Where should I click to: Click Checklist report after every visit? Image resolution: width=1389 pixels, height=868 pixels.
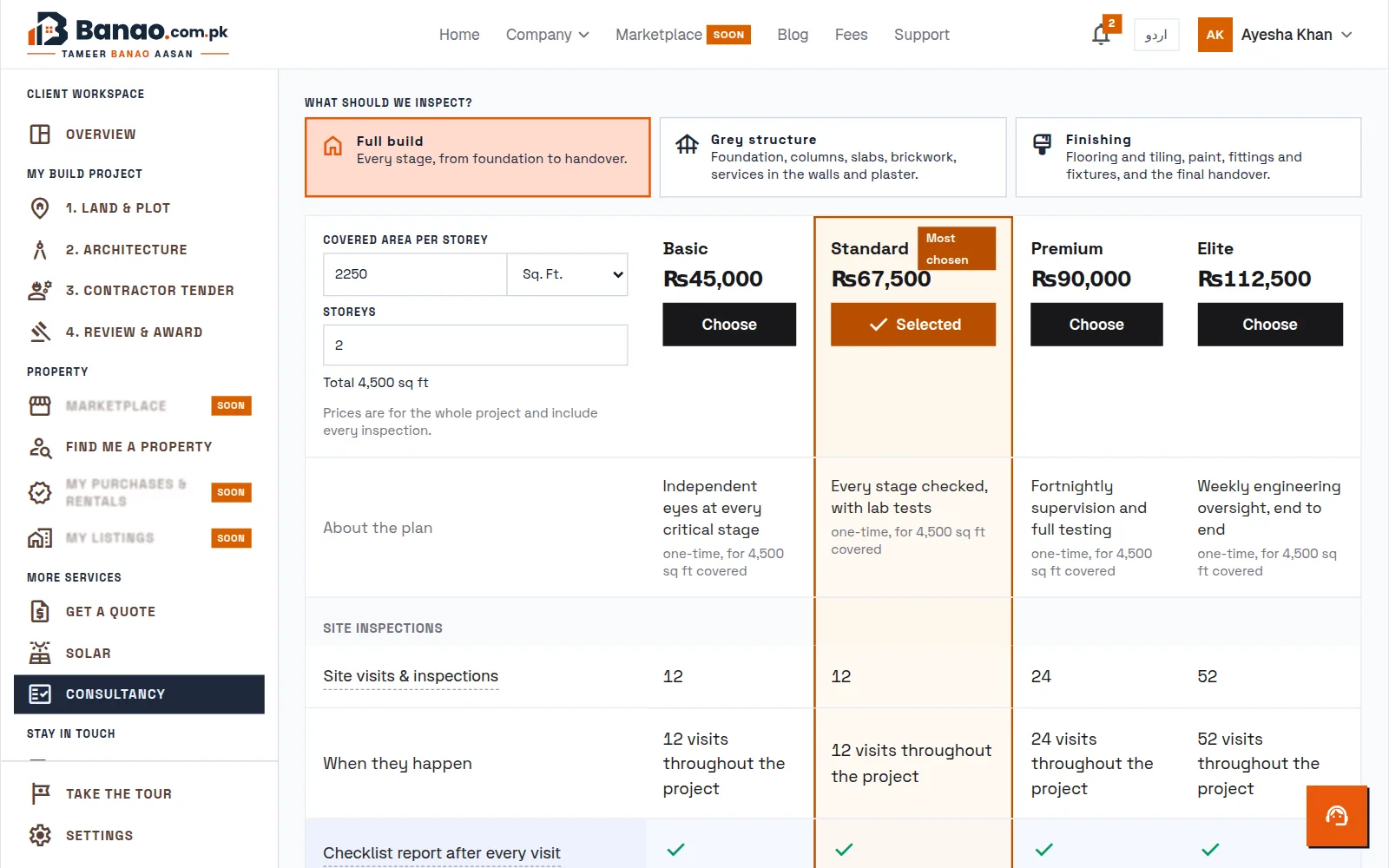(x=442, y=853)
